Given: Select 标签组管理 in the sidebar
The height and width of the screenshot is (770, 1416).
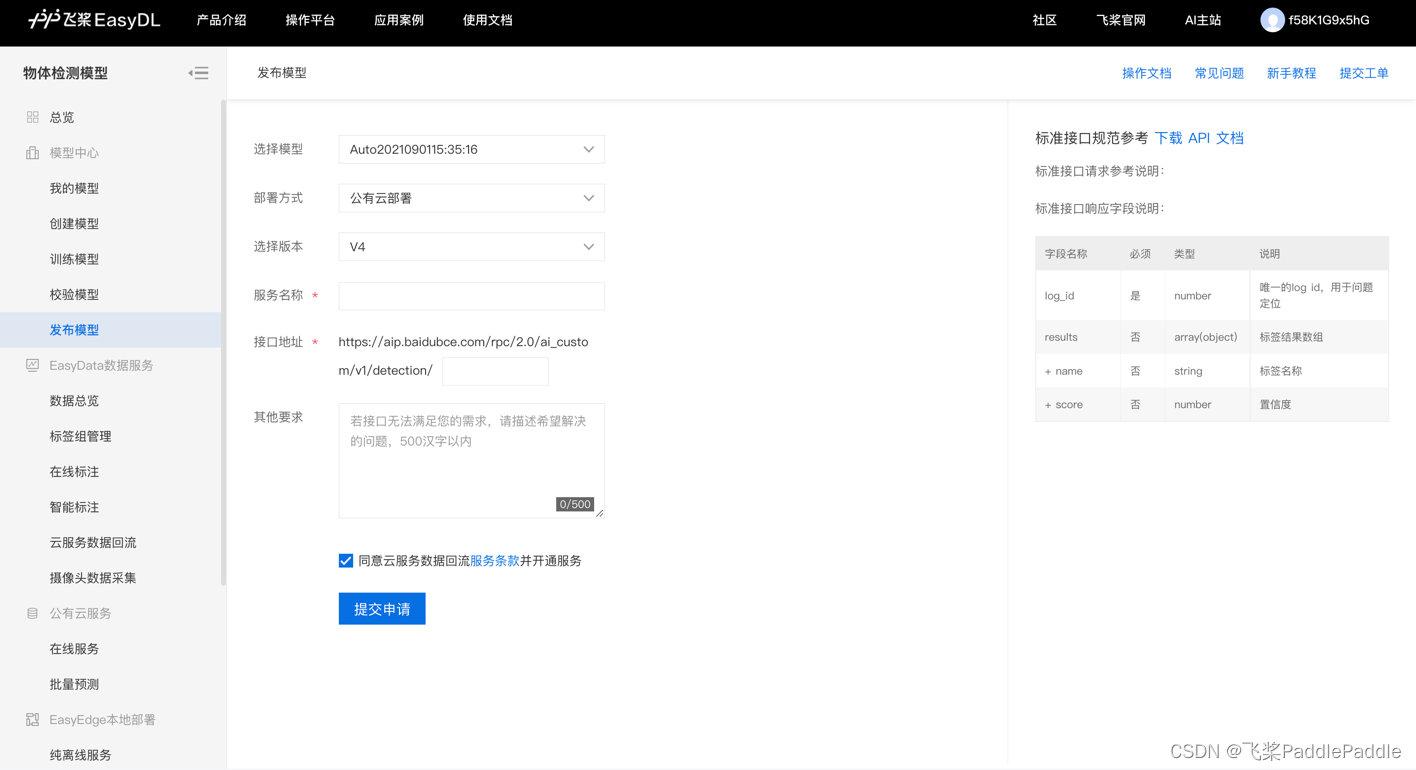Looking at the screenshot, I should point(80,436).
